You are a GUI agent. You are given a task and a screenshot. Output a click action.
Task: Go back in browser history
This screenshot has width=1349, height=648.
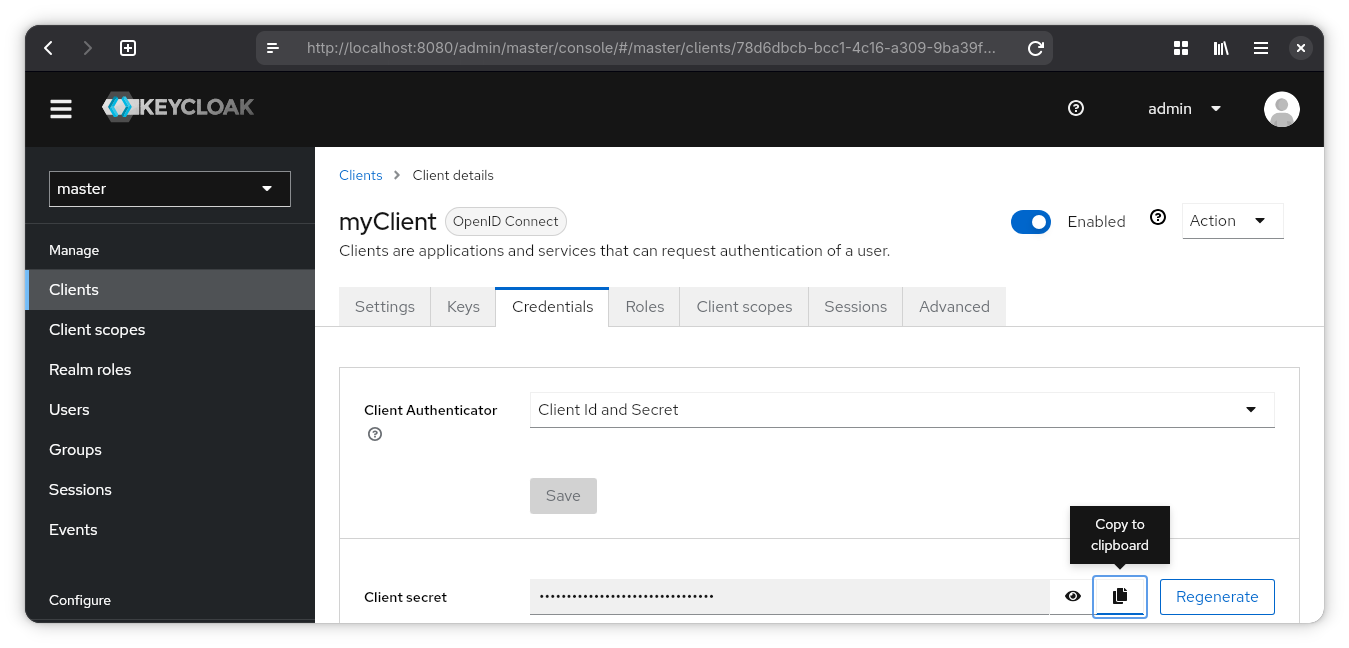point(49,48)
